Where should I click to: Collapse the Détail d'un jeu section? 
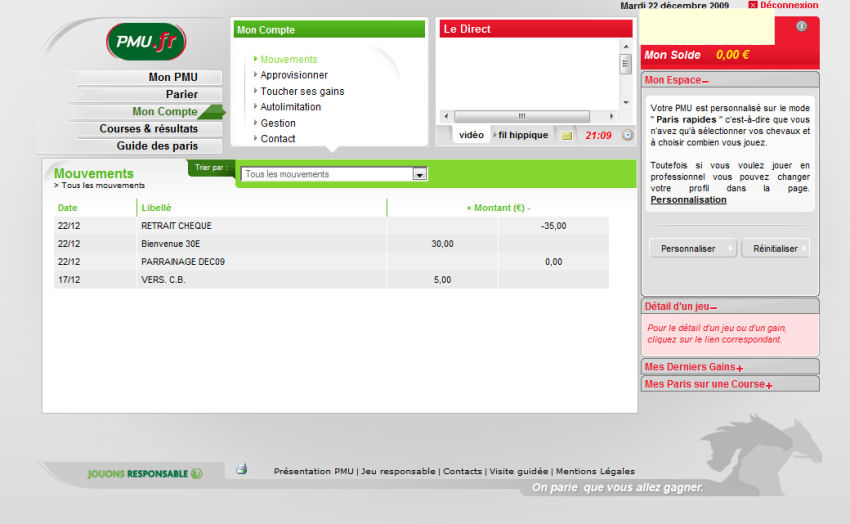[x=713, y=306]
